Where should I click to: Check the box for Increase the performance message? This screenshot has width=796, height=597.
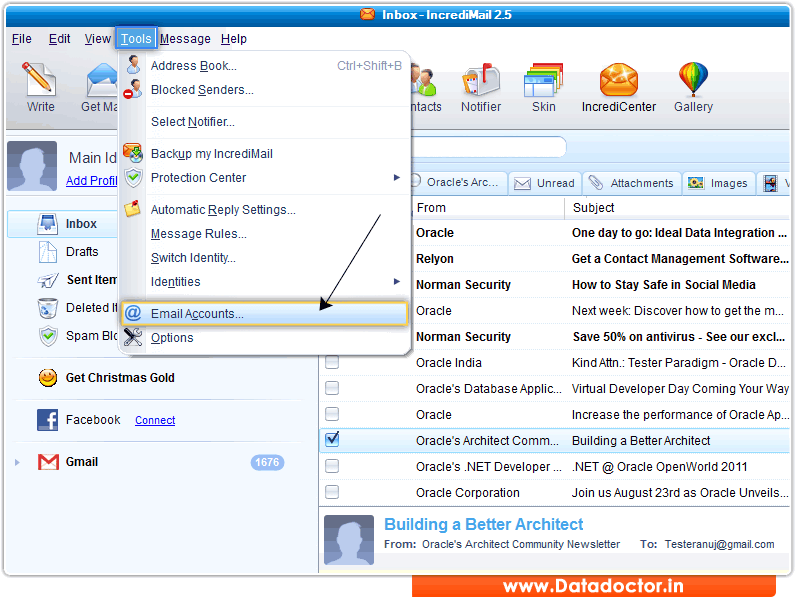tap(332, 414)
